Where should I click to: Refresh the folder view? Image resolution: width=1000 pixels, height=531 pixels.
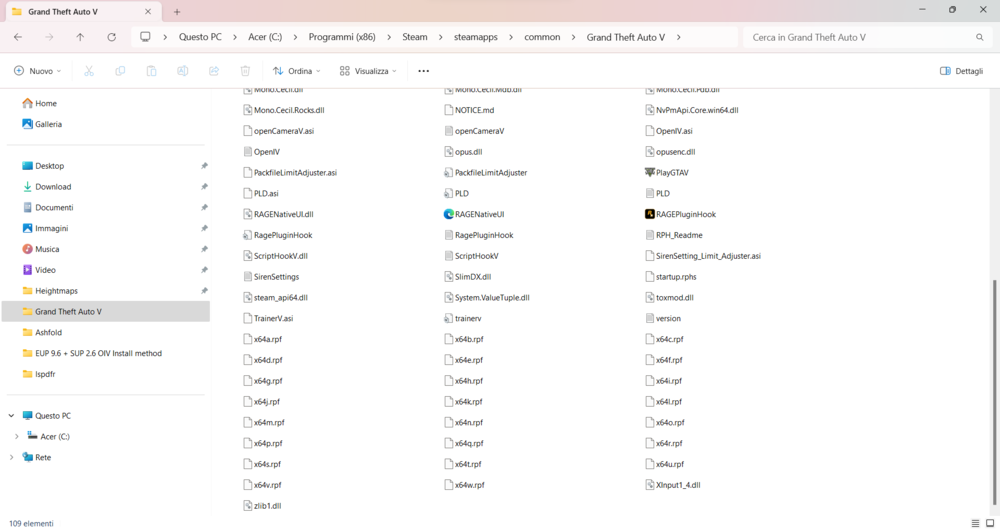coord(112,37)
